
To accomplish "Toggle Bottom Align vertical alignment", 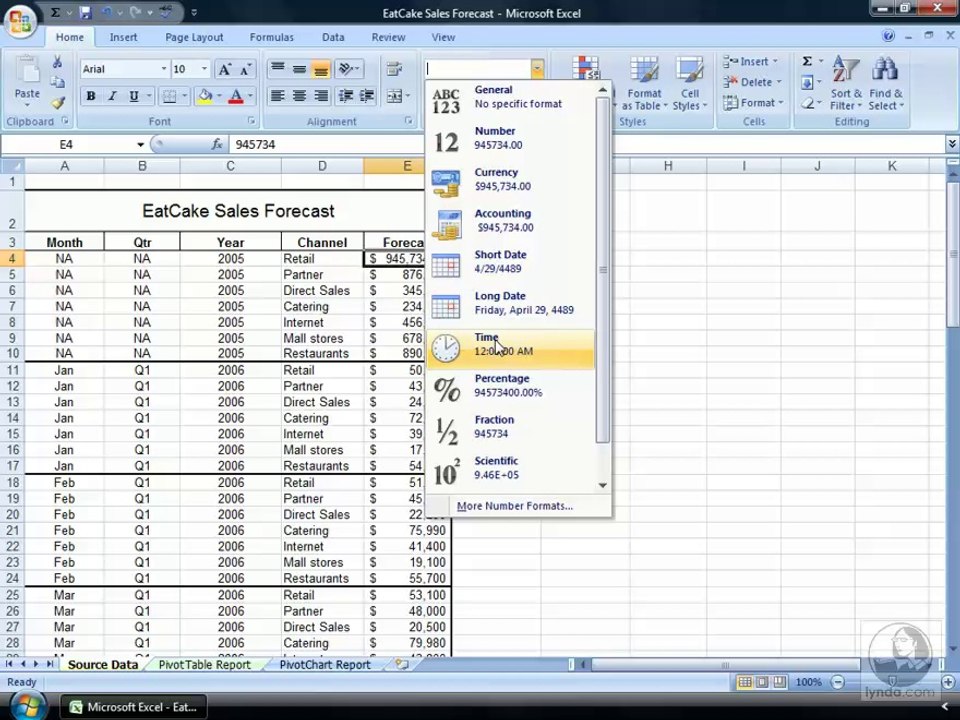I will (x=320, y=69).
